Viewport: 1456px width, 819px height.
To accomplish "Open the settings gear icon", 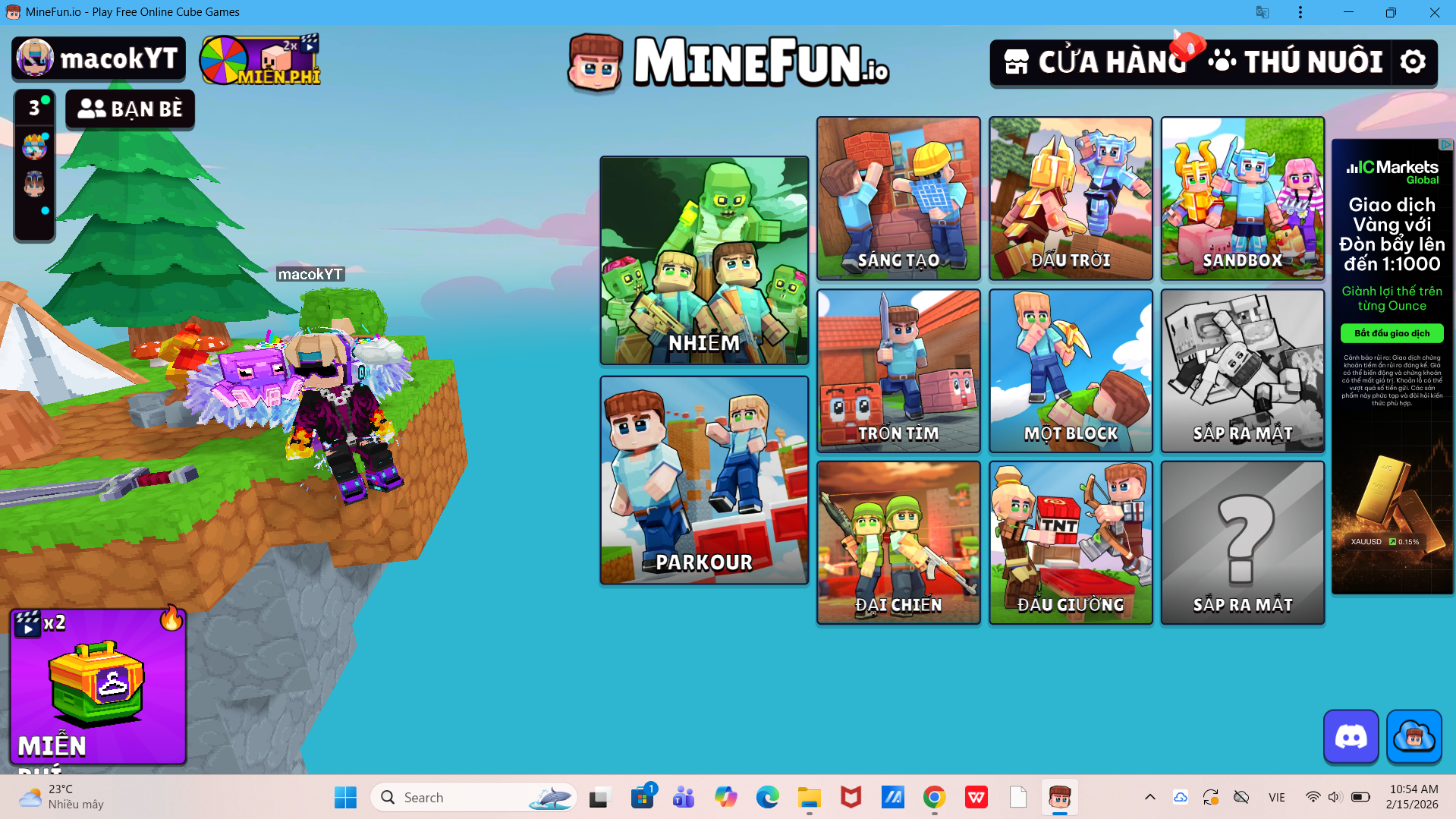I will [1413, 62].
